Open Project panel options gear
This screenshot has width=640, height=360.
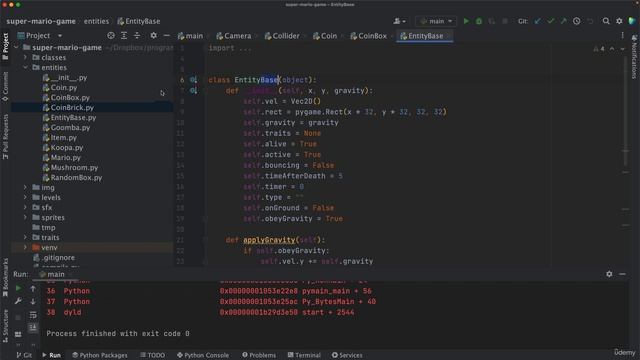153,36
